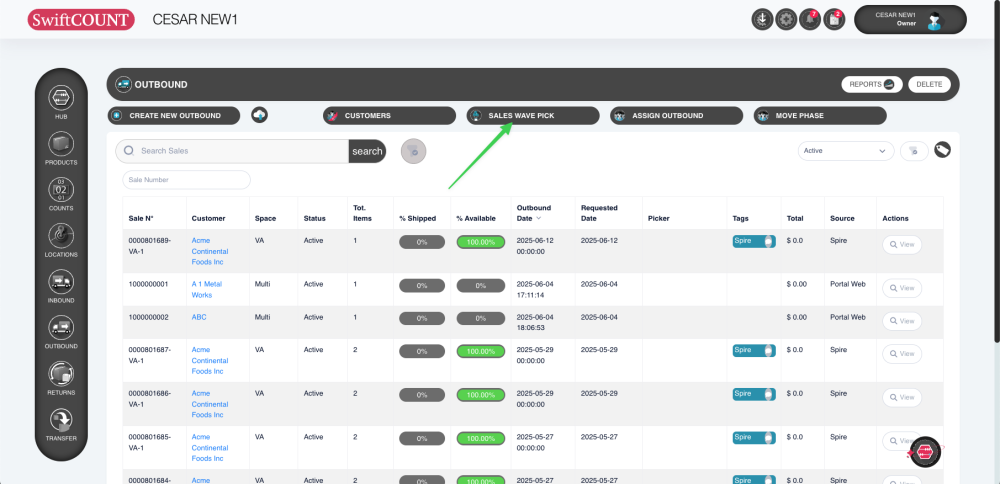Click the Customer column header

(x=209, y=218)
